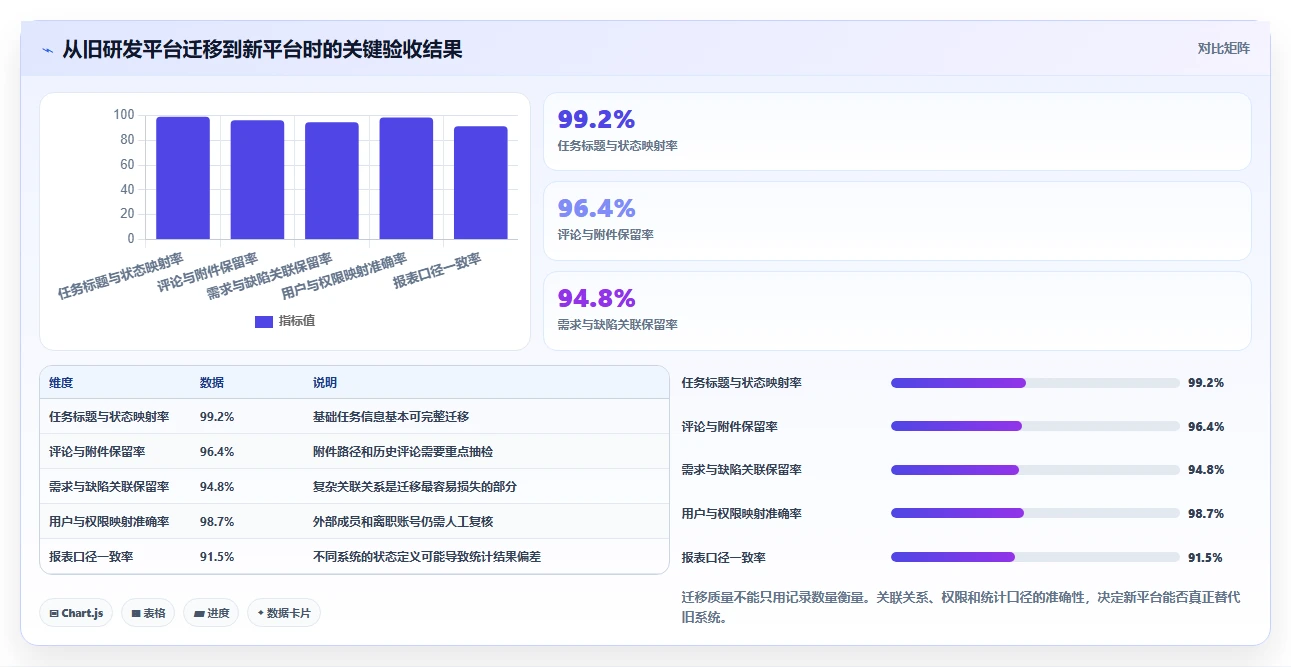This screenshot has width=1291, height=667.
Task: Click table cell 报表口径一致率
Action: [x=91, y=556]
